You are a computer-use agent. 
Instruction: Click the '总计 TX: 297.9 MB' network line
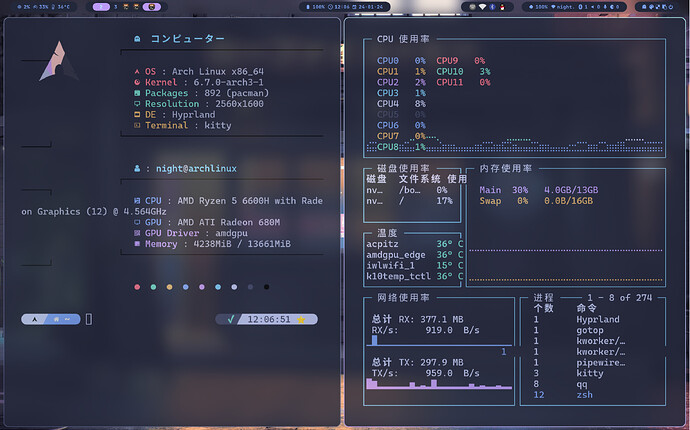pos(418,362)
